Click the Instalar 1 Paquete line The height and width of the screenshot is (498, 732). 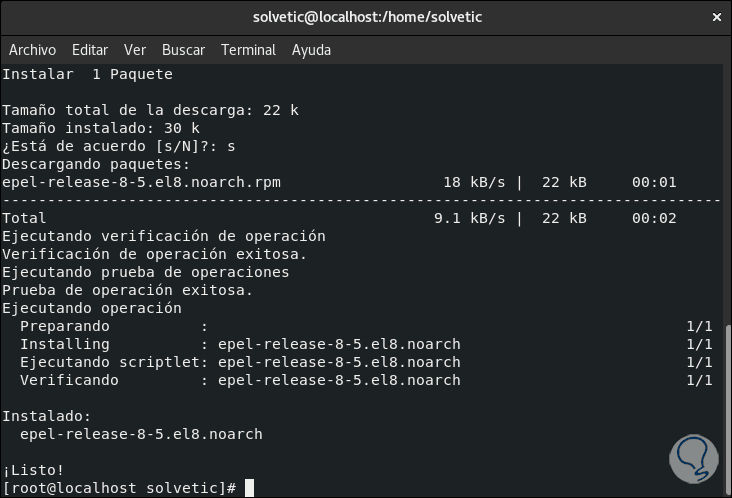87,74
